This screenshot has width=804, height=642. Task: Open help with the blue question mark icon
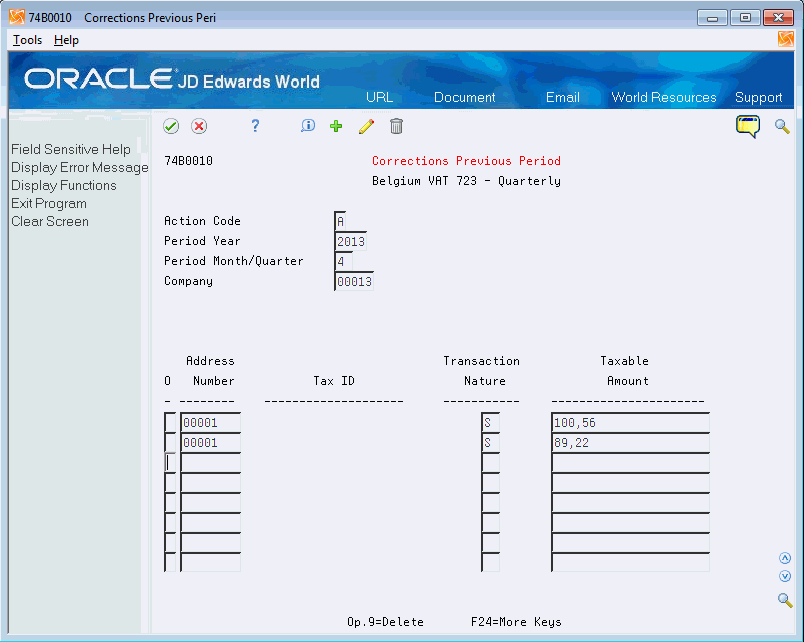[255, 126]
